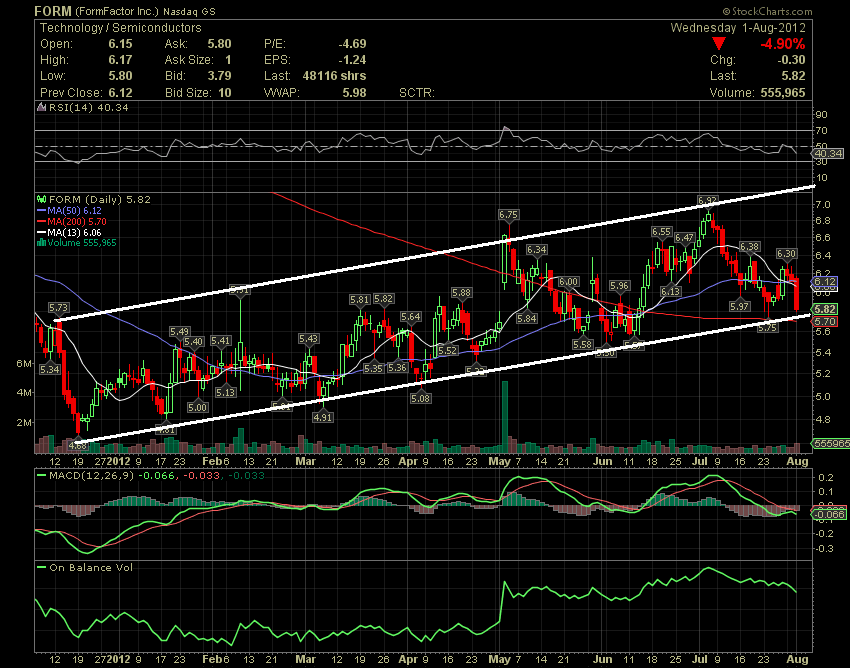Screen dimensions: 850x668
Task: Click the 6.75 price label
Action: pos(508,215)
